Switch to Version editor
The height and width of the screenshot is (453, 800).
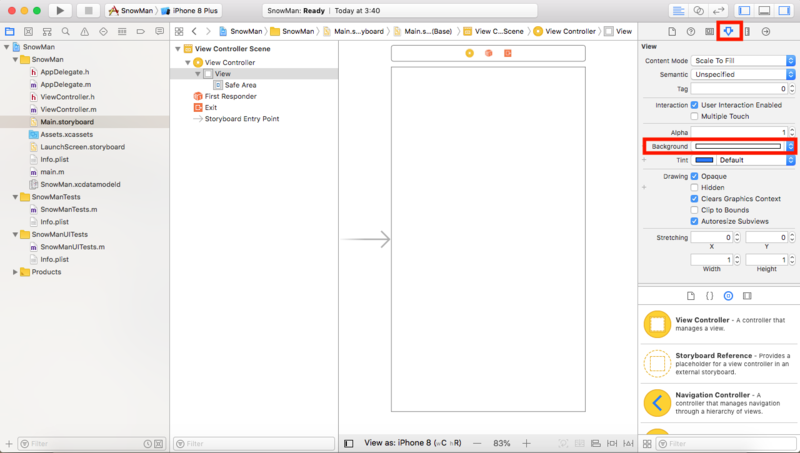pos(718,10)
